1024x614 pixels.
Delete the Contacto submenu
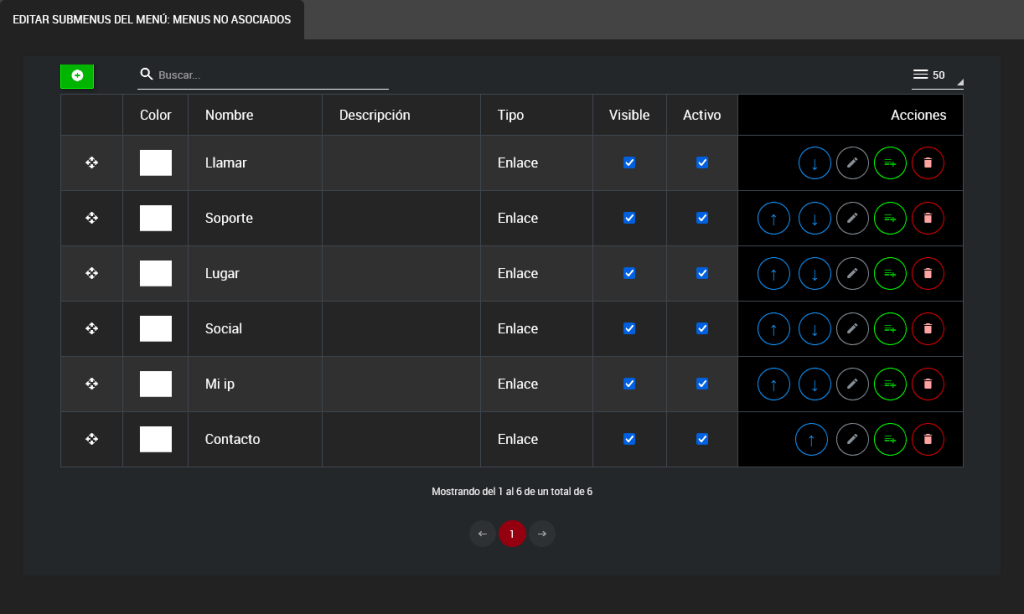click(x=928, y=439)
